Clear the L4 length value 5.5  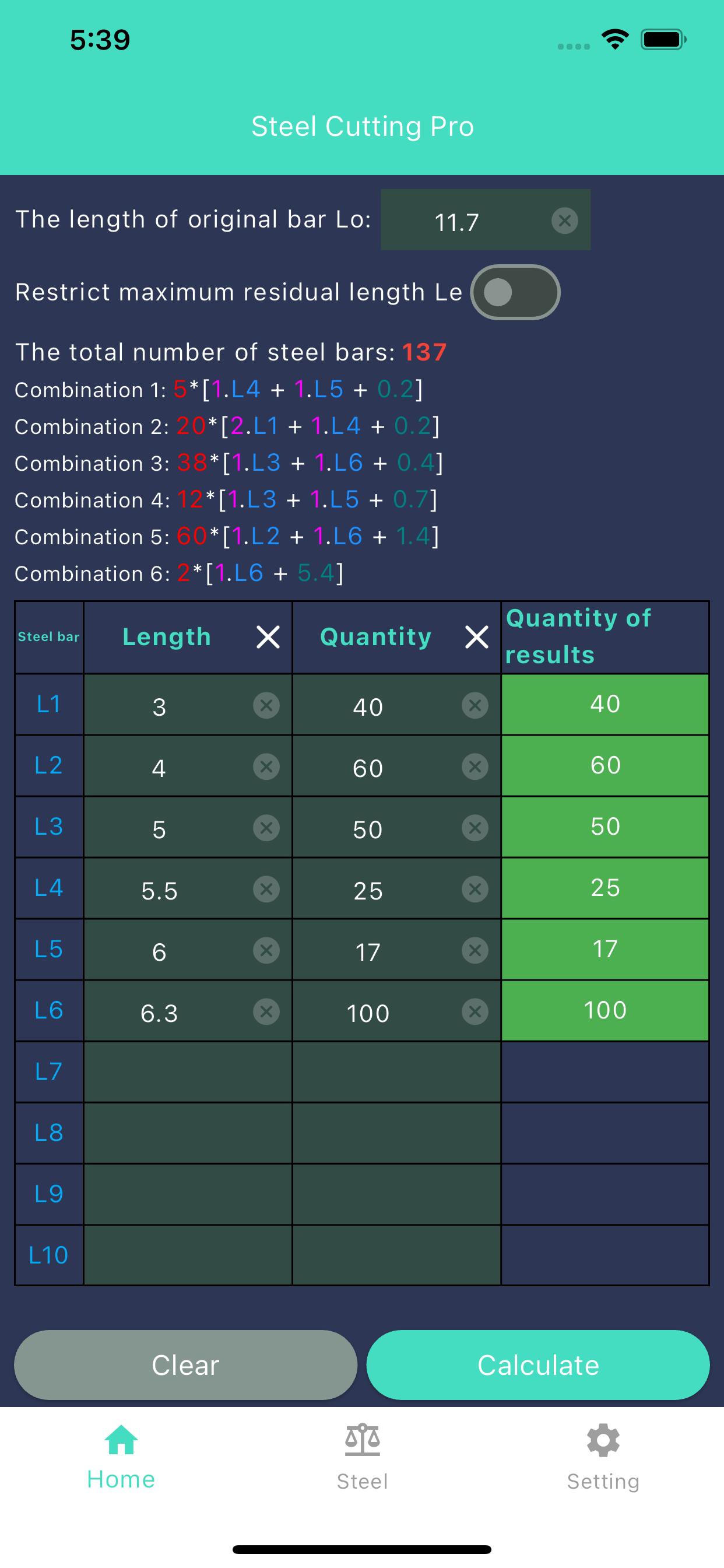point(266,890)
